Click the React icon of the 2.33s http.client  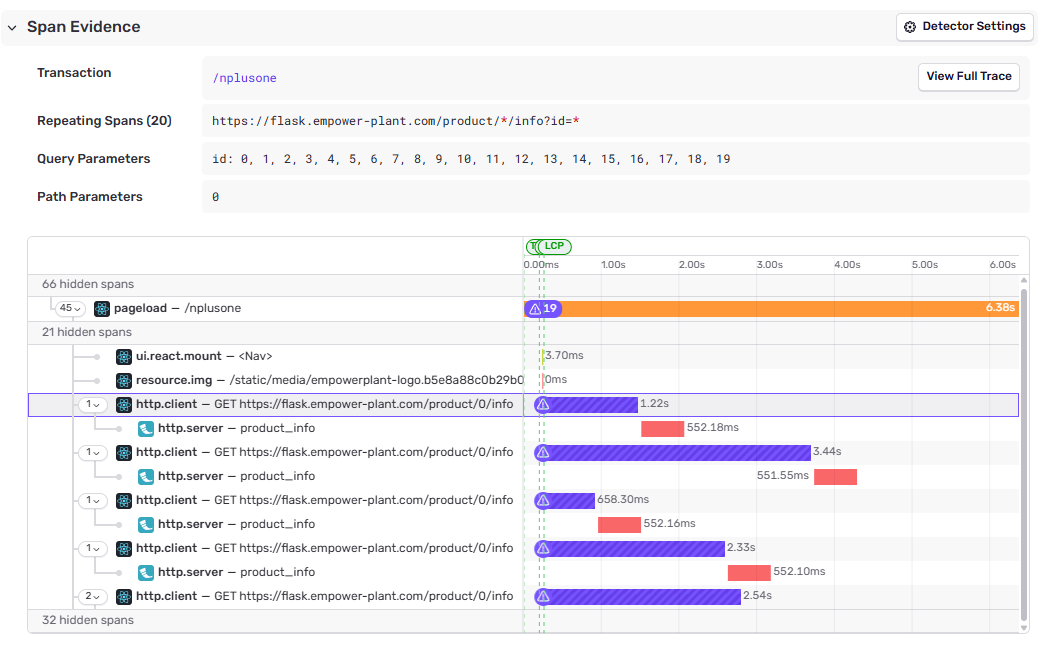point(124,548)
